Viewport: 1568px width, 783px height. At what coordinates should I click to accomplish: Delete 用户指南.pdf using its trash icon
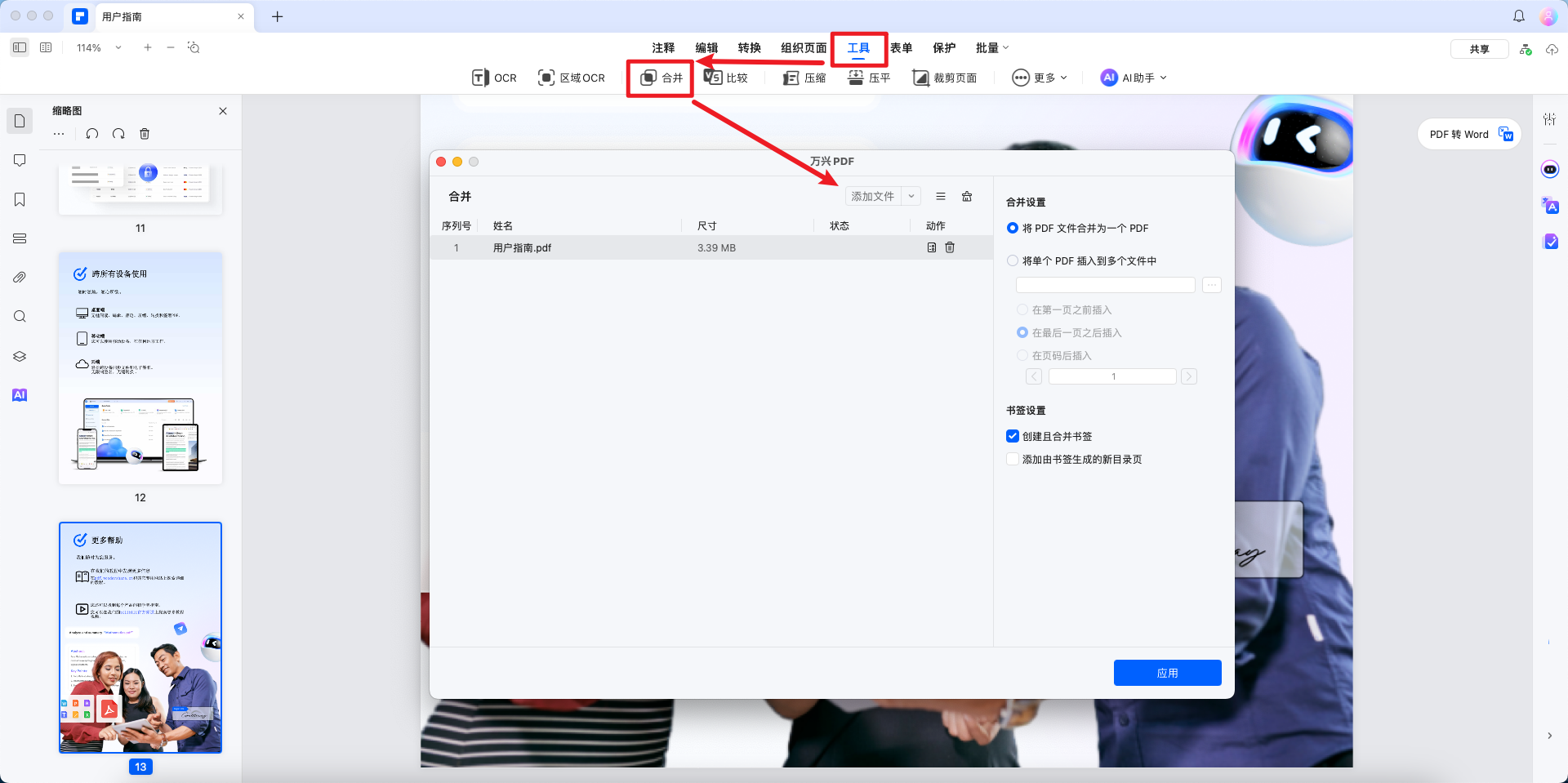coord(950,247)
